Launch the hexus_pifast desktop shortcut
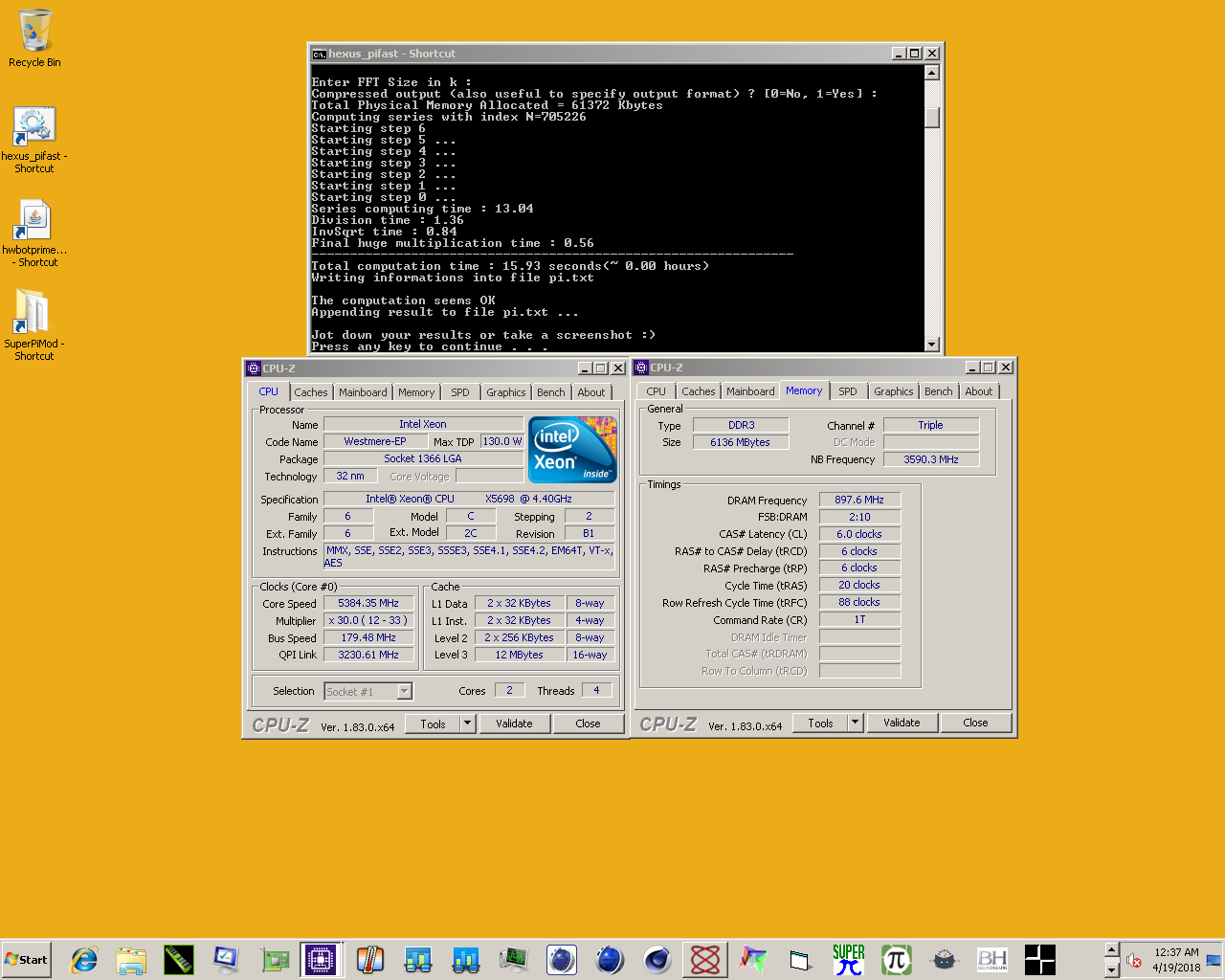The width and height of the screenshot is (1225, 980). pyautogui.click(x=34, y=140)
